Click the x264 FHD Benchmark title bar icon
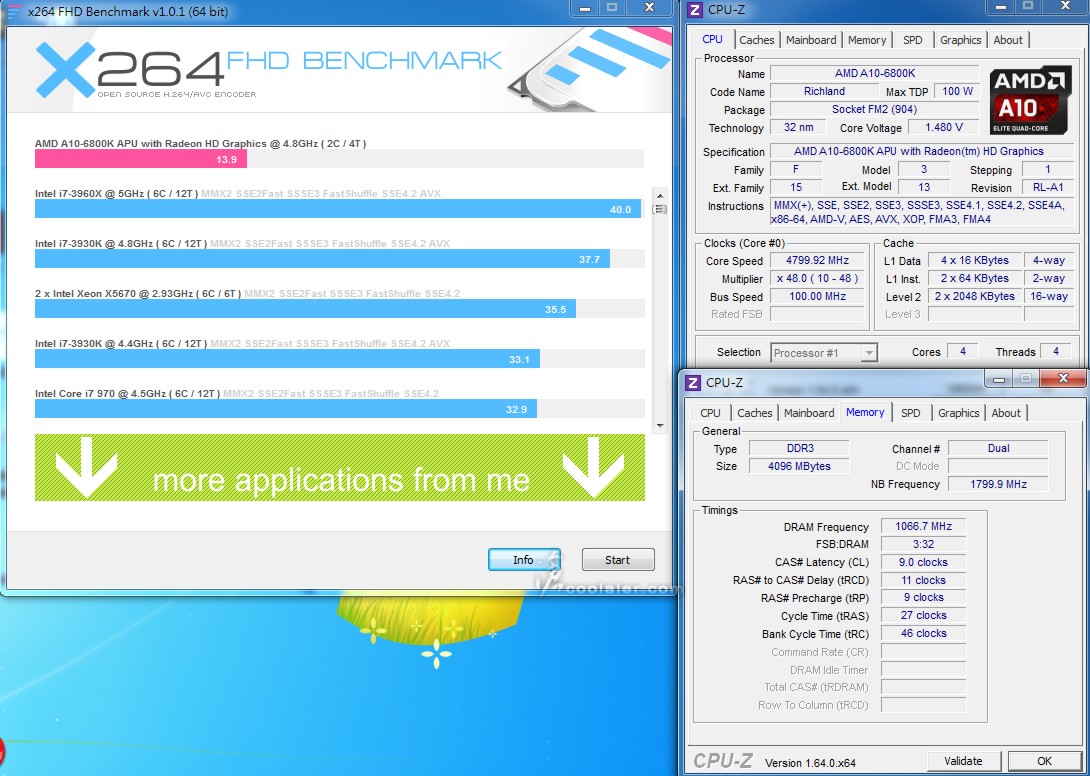Viewport: 1090px width, 776px height. [14, 11]
